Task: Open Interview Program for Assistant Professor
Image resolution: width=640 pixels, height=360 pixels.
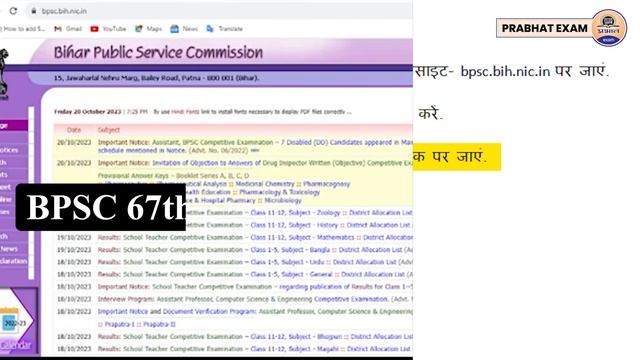Action: pos(255,299)
